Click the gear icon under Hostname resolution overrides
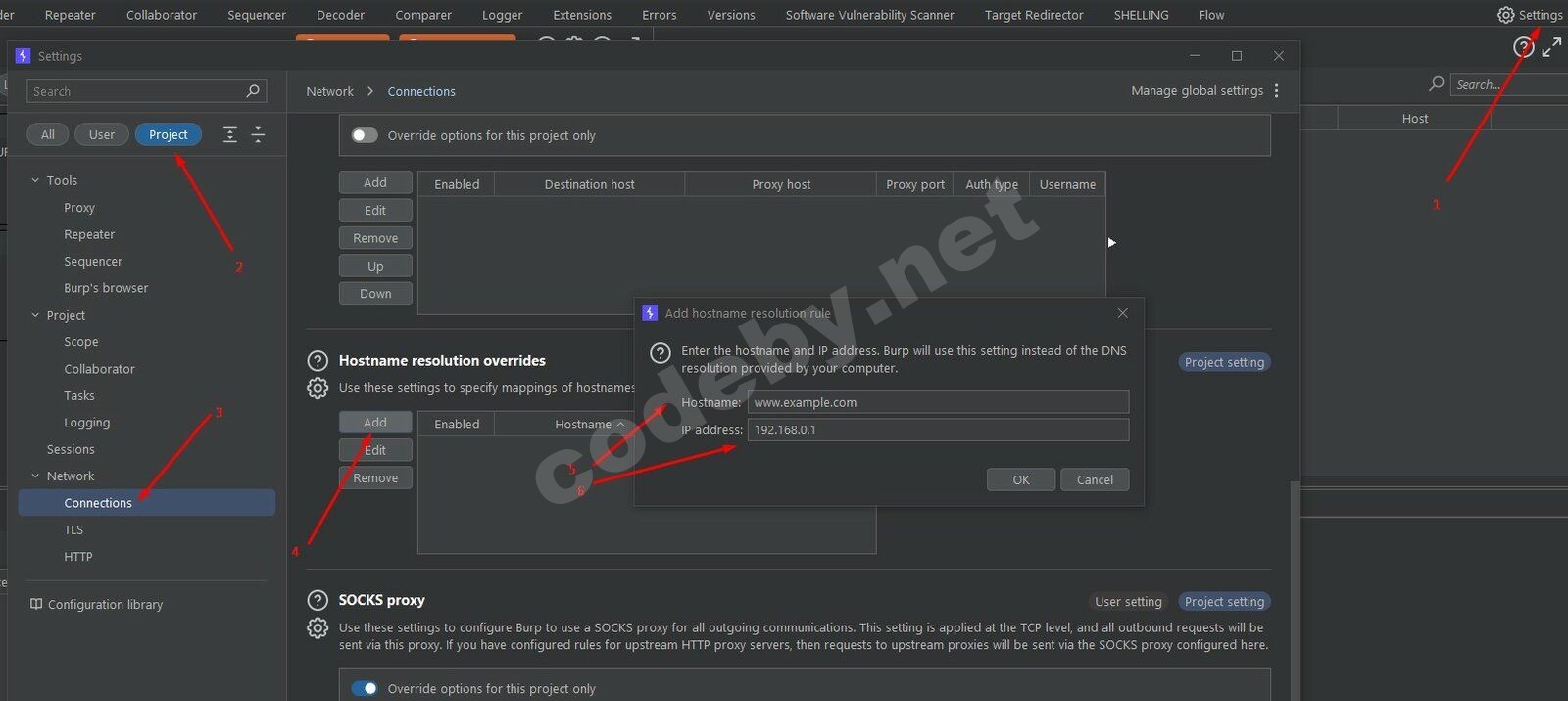Screen dimensions: 1568x701 [x=318, y=388]
